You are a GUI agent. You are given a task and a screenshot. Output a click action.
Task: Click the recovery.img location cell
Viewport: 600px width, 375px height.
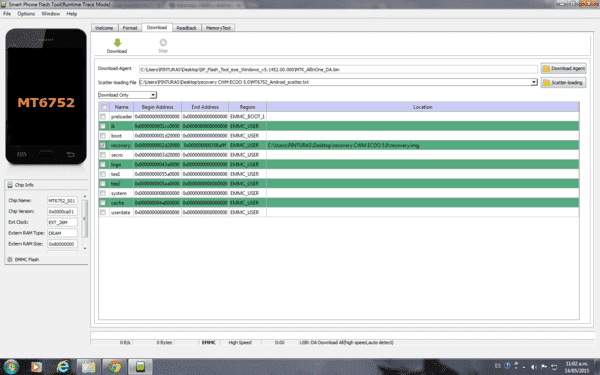pyautogui.click(x=422, y=145)
